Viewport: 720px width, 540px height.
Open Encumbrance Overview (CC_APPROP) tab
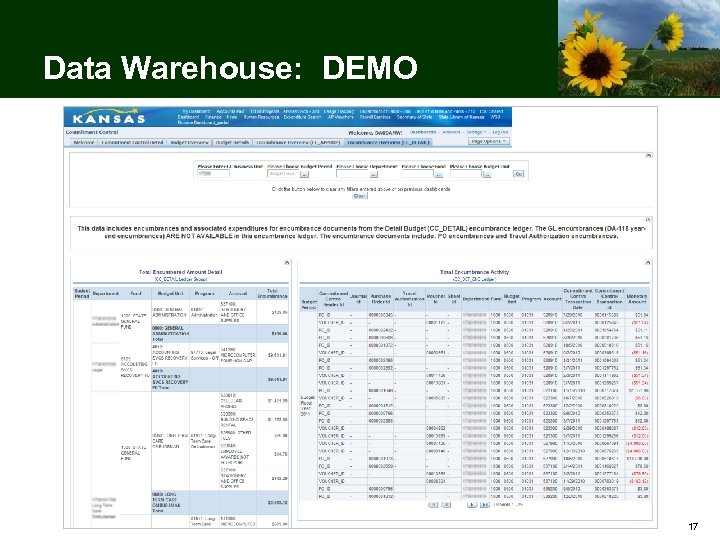coord(298,143)
